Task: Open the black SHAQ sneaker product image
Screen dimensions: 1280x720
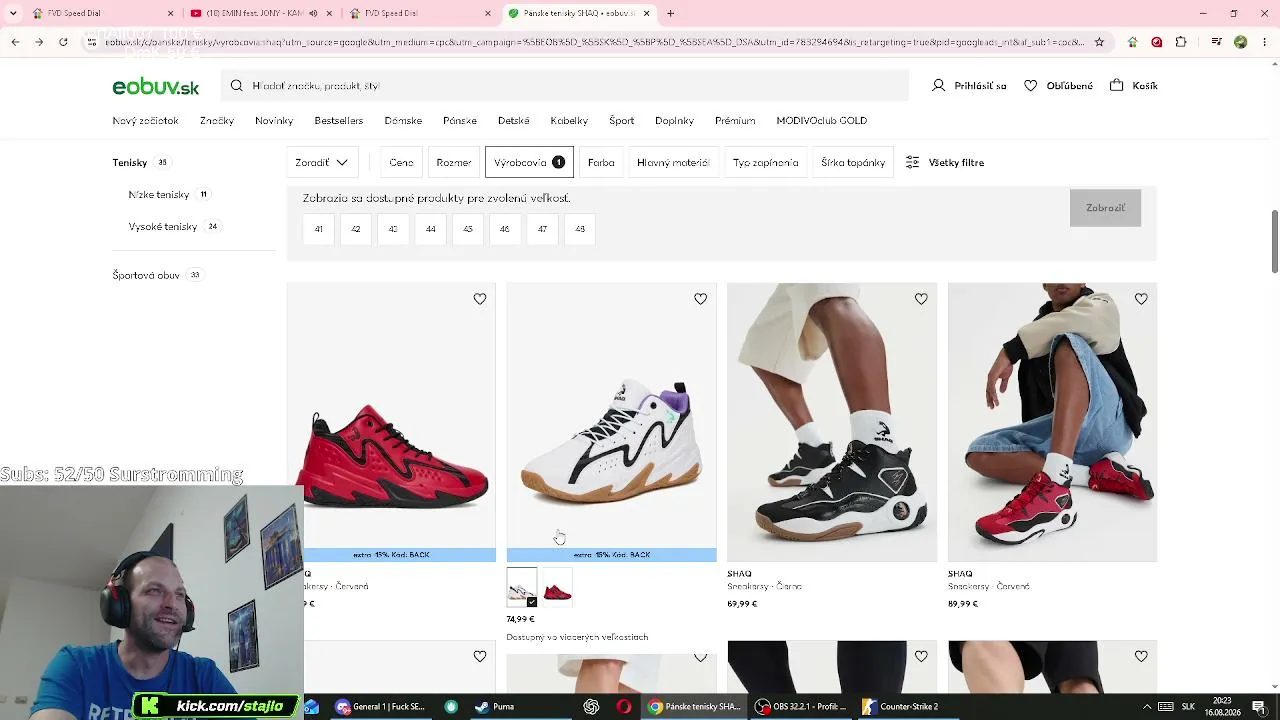Action: click(832, 422)
